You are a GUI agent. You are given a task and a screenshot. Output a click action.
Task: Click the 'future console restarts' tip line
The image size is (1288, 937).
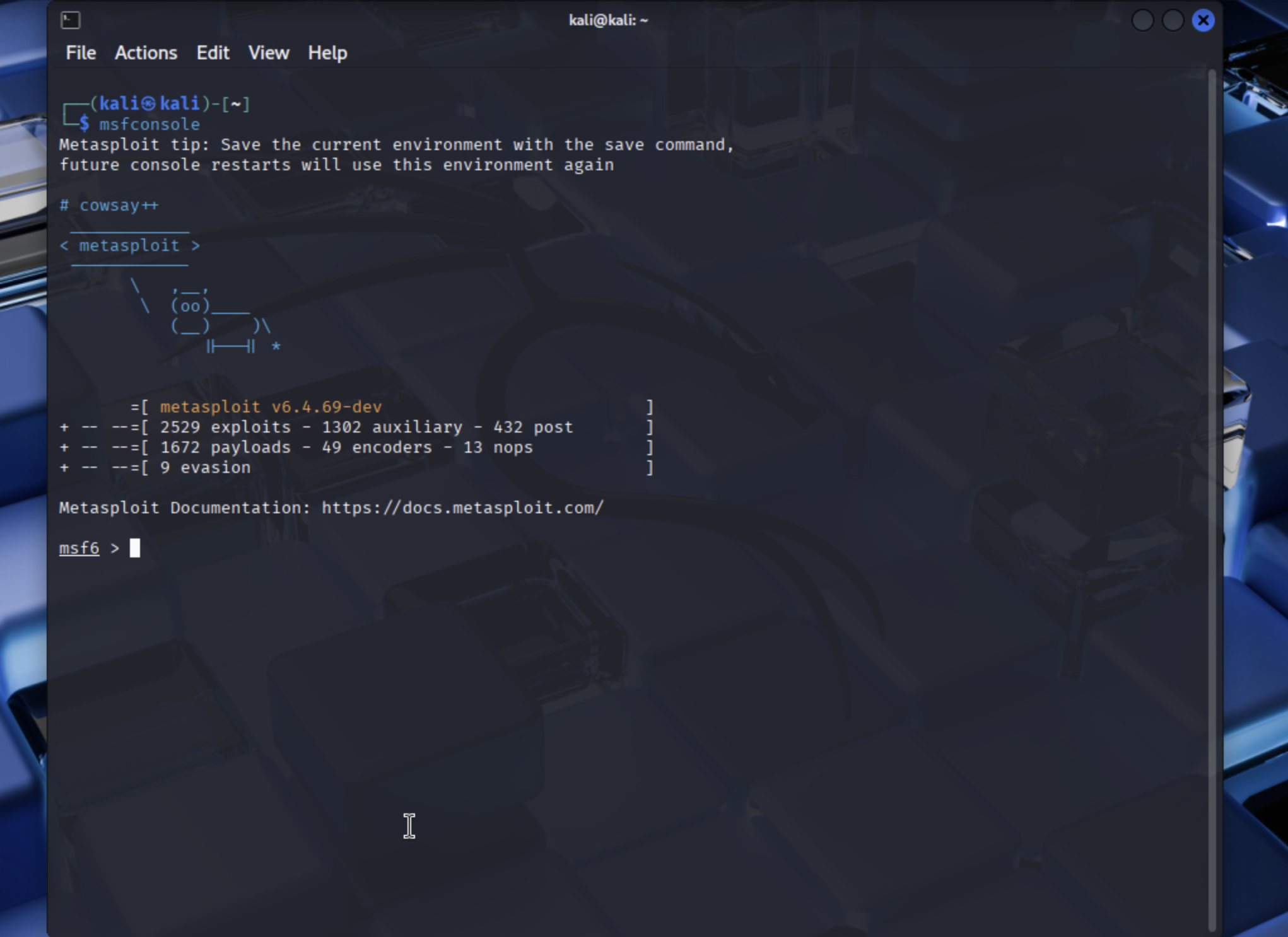pyautogui.click(x=336, y=165)
